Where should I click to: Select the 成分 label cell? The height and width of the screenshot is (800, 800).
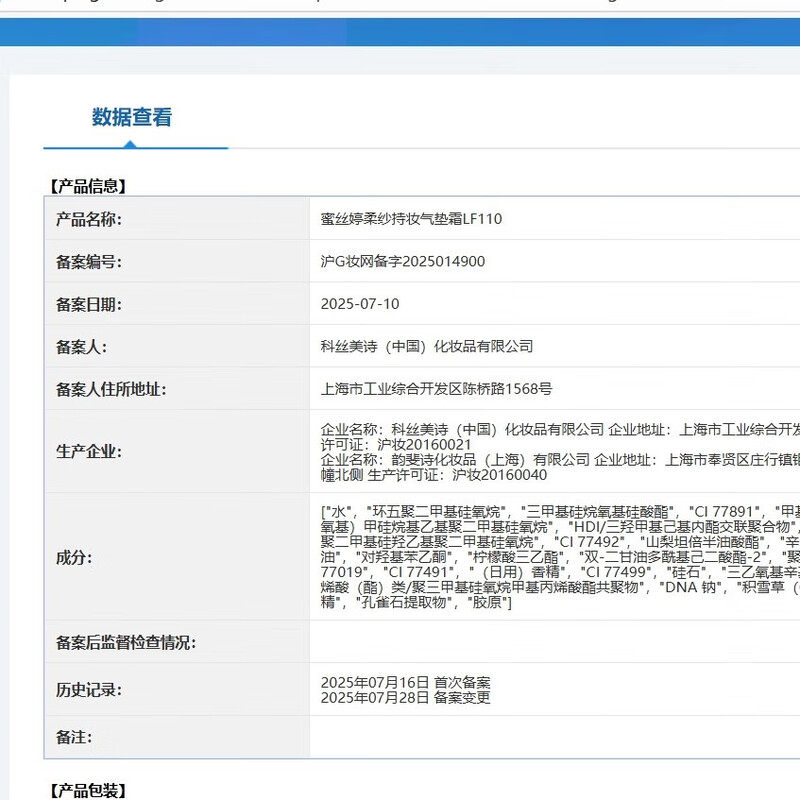pyautogui.click(x=74, y=557)
